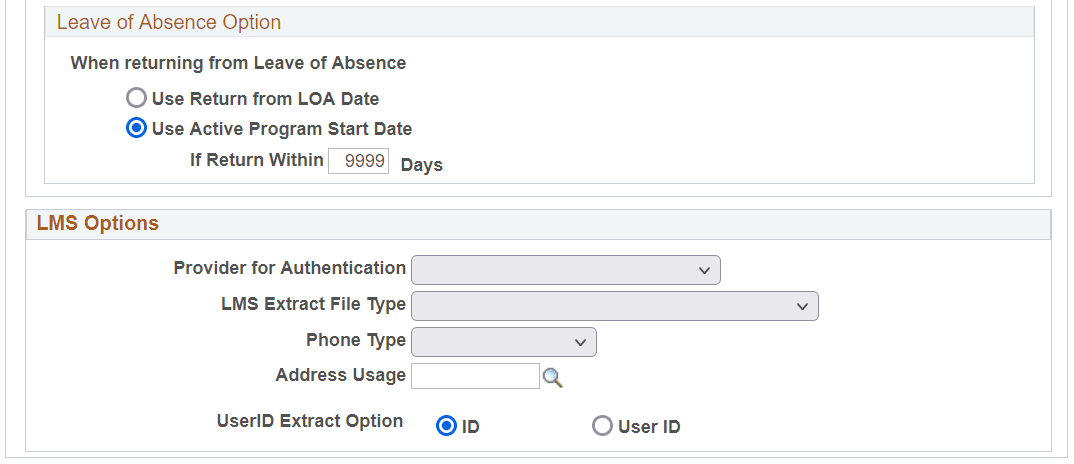The image size is (1074, 464).
Task: Click the Address Usage lookup magnifier icon
Action: point(552,377)
